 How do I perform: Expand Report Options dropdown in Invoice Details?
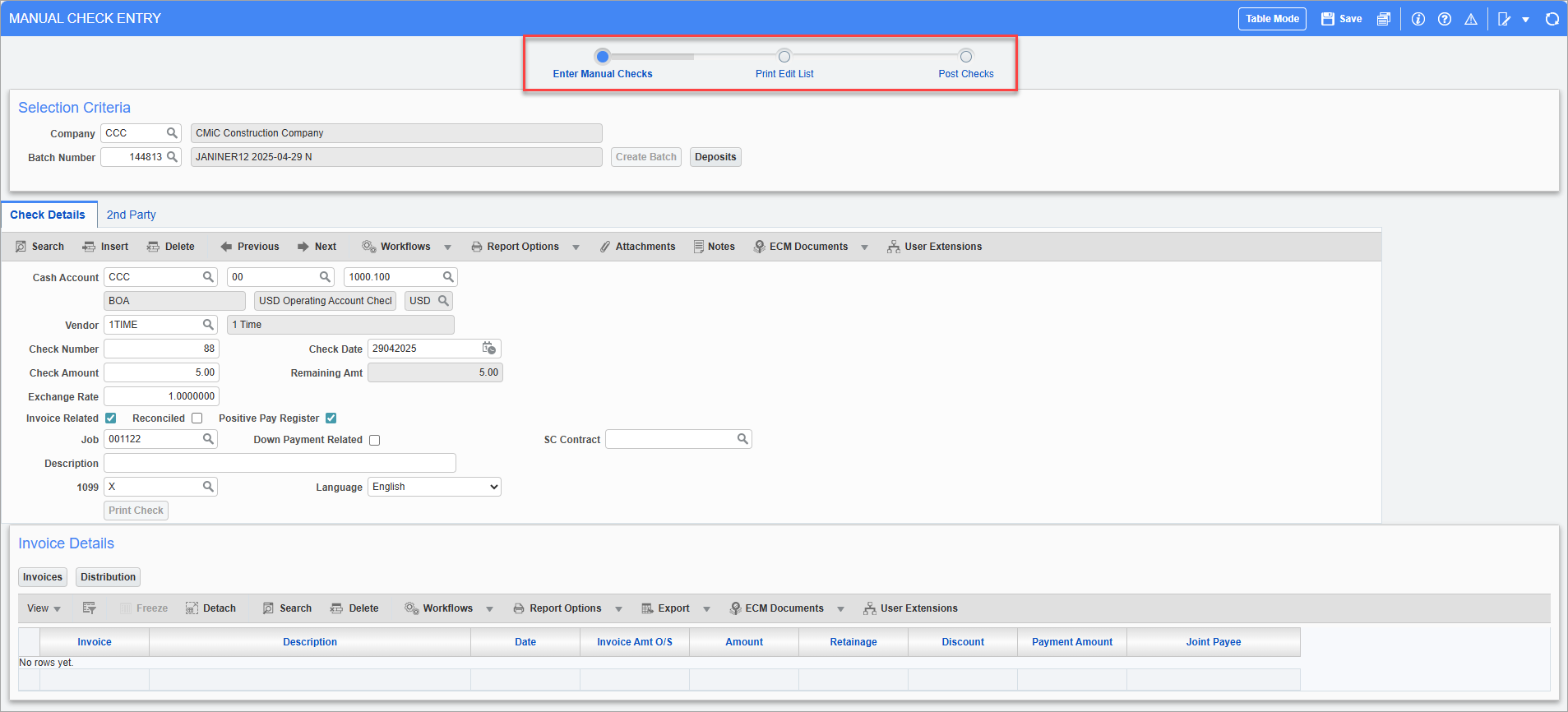click(618, 609)
